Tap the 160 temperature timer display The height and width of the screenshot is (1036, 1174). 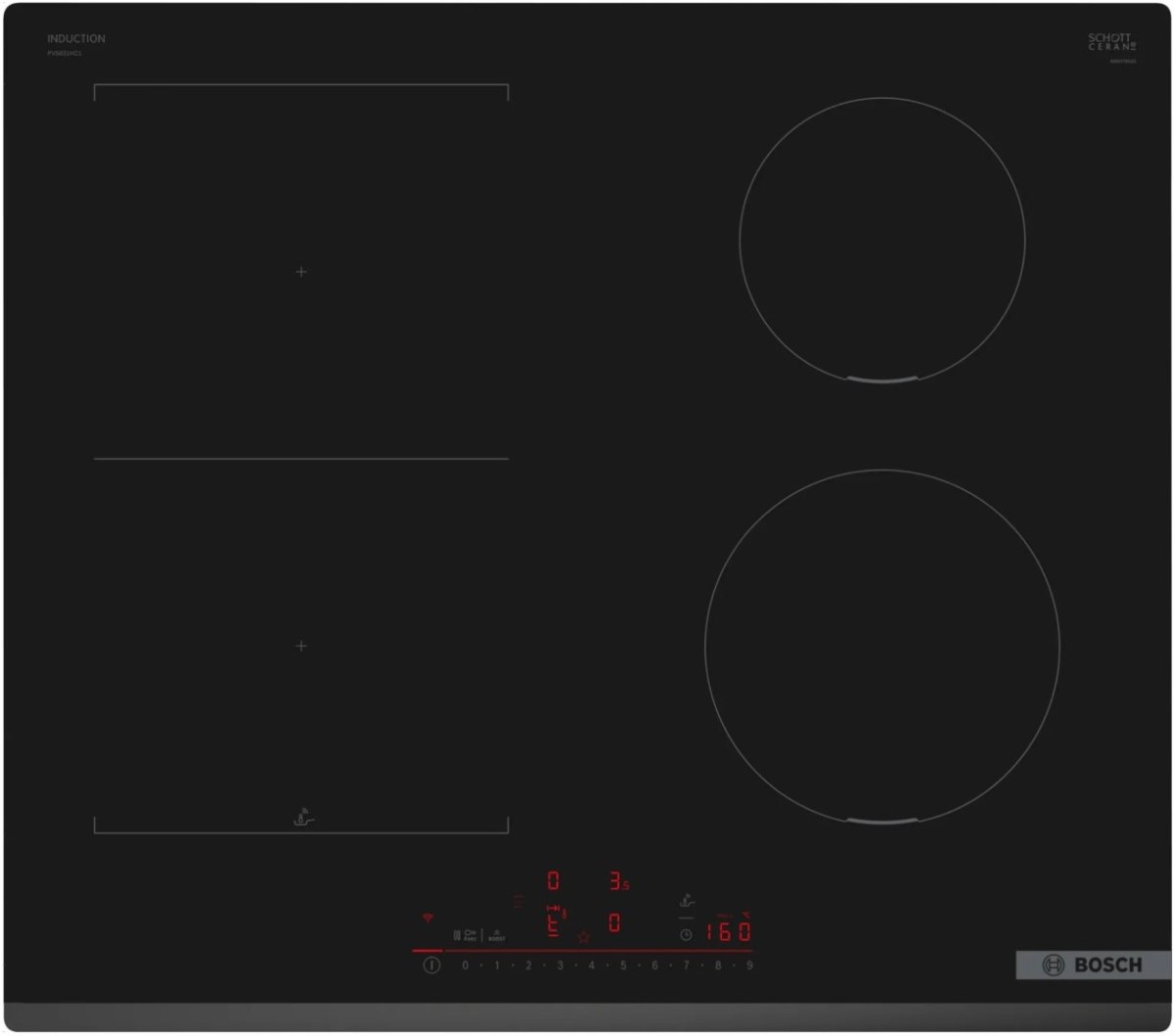coord(729,931)
